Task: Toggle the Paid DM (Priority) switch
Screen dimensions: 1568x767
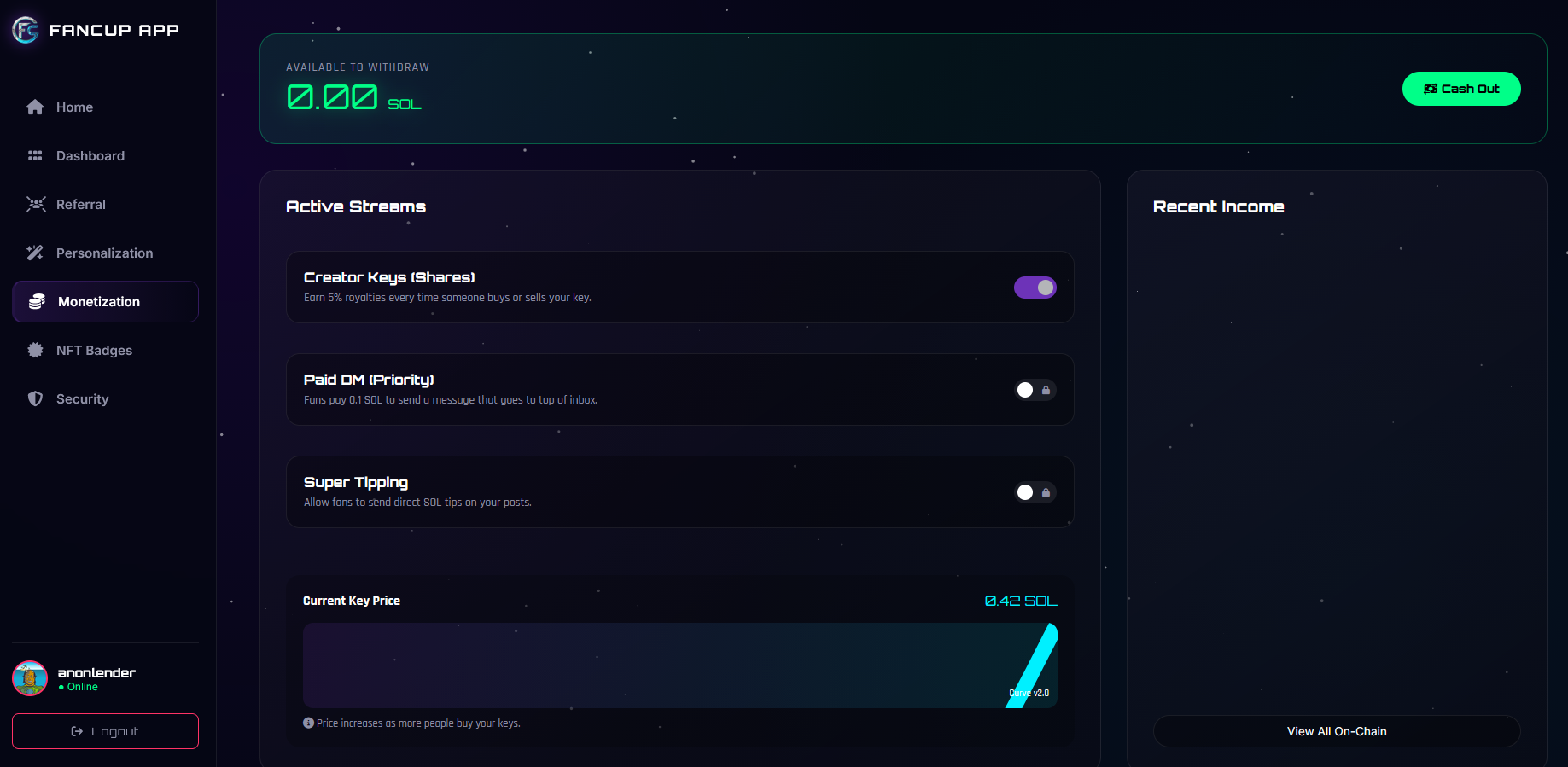Action: [1035, 390]
